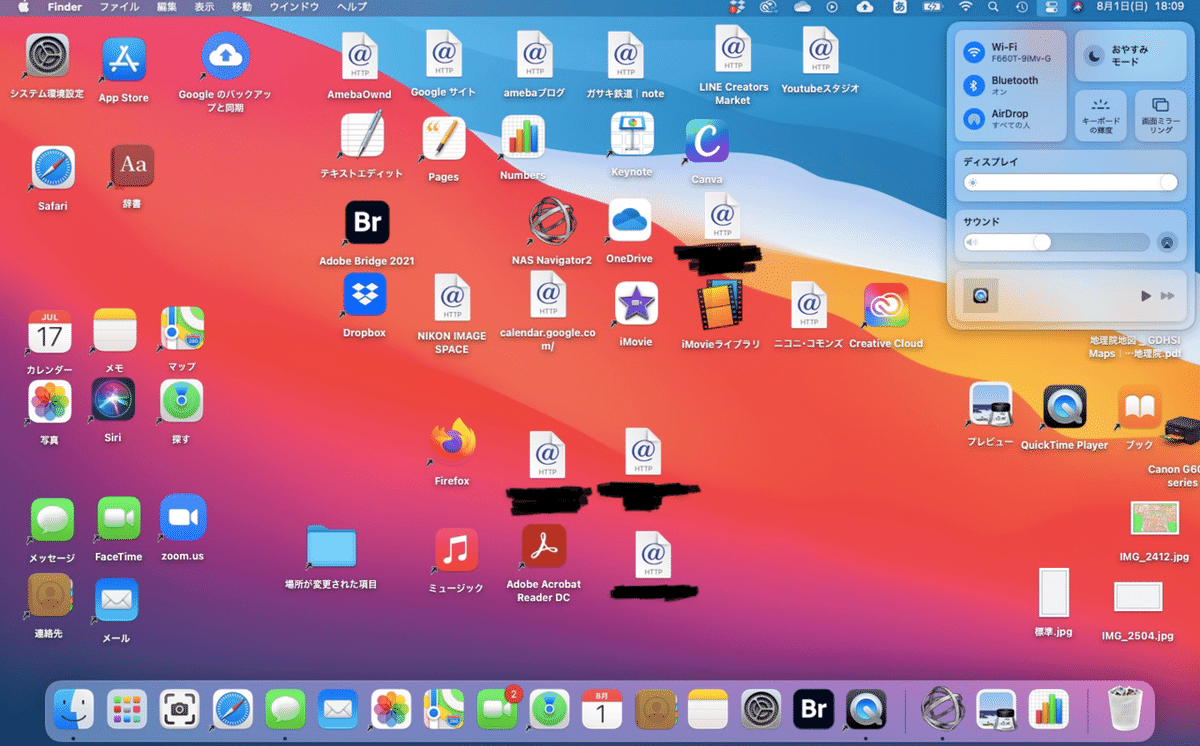Open the ニコニ・コモンズ web shortcut
Image resolution: width=1200 pixels, height=746 pixels.
[808, 307]
